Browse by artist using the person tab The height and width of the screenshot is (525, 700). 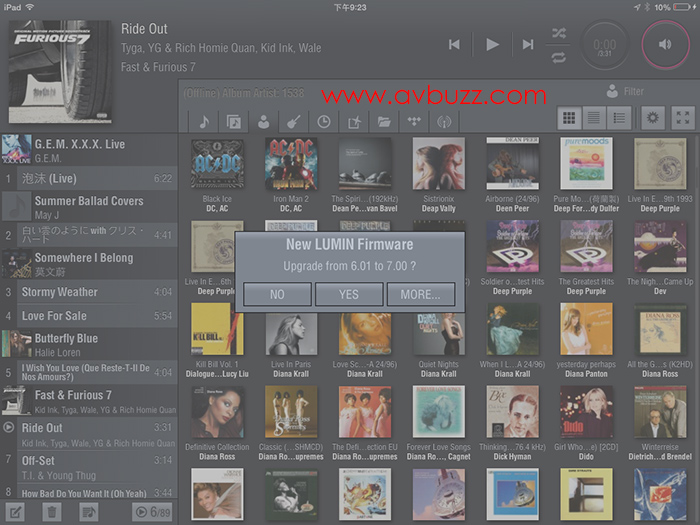click(x=264, y=121)
